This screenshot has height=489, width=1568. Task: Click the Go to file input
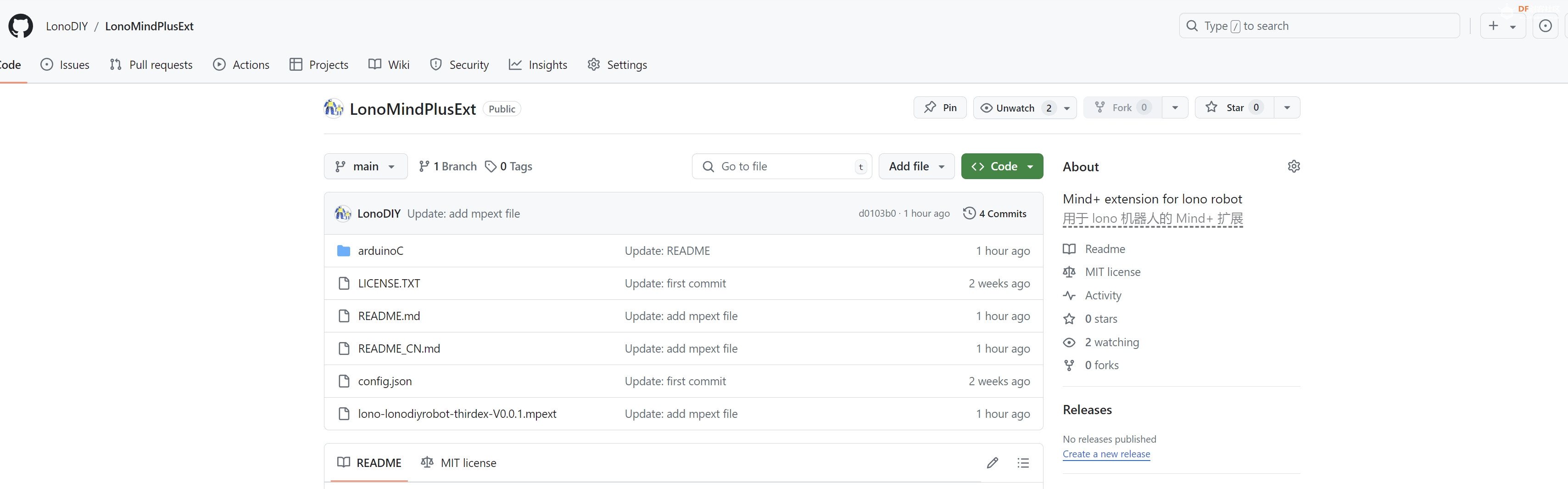pyautogui.click(x=781, y=166)
